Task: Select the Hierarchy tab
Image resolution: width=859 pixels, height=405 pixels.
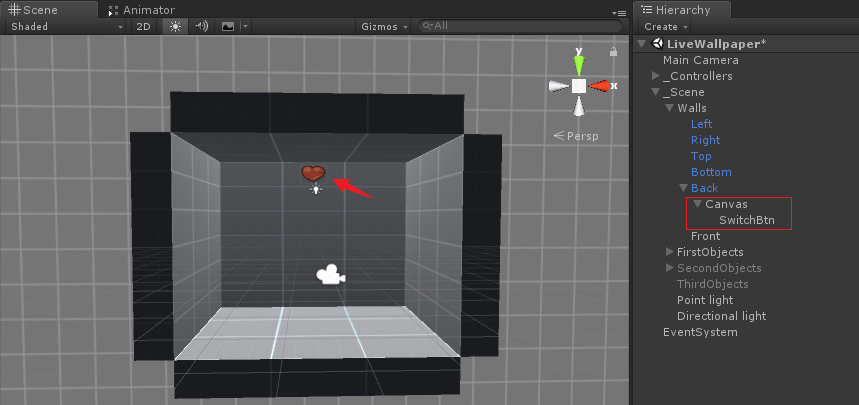Action: coord(682,10)
